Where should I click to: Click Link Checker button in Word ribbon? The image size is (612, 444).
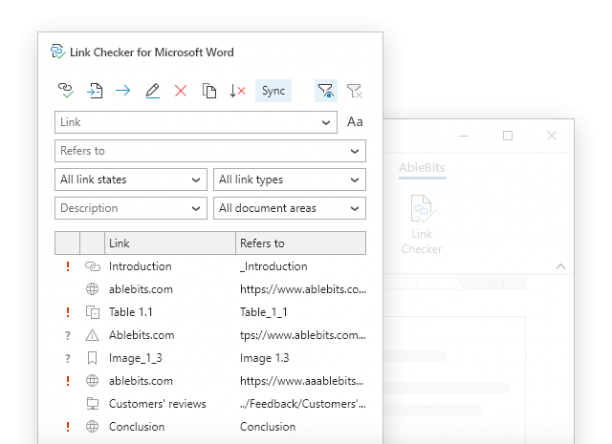tap(422, 224)
